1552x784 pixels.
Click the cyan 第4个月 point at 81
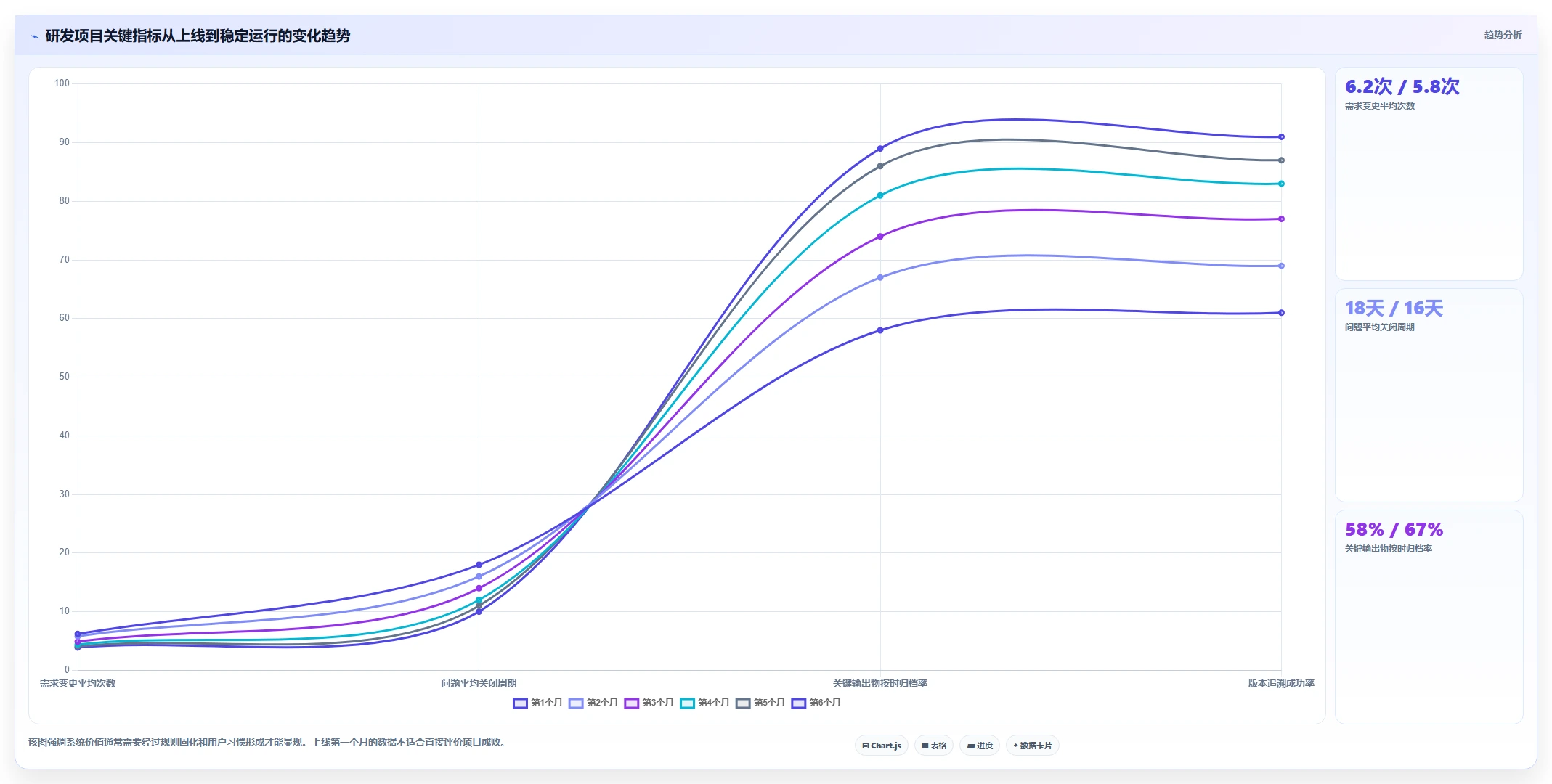point(880,195)
